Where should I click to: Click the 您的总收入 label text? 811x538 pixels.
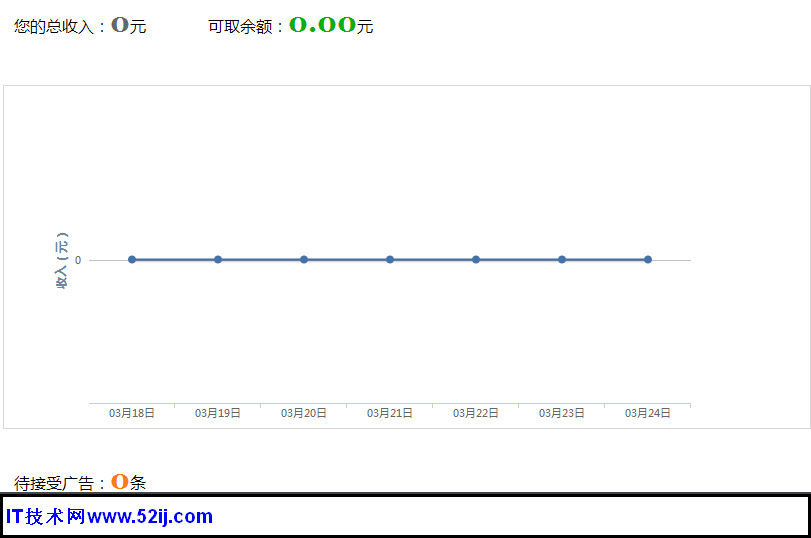(58, 27)
